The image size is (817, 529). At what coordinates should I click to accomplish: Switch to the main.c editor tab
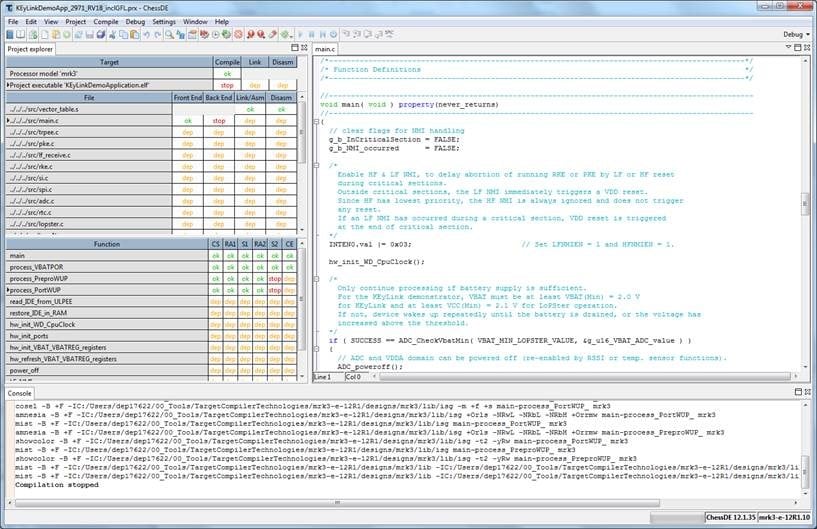coord(325,48)
